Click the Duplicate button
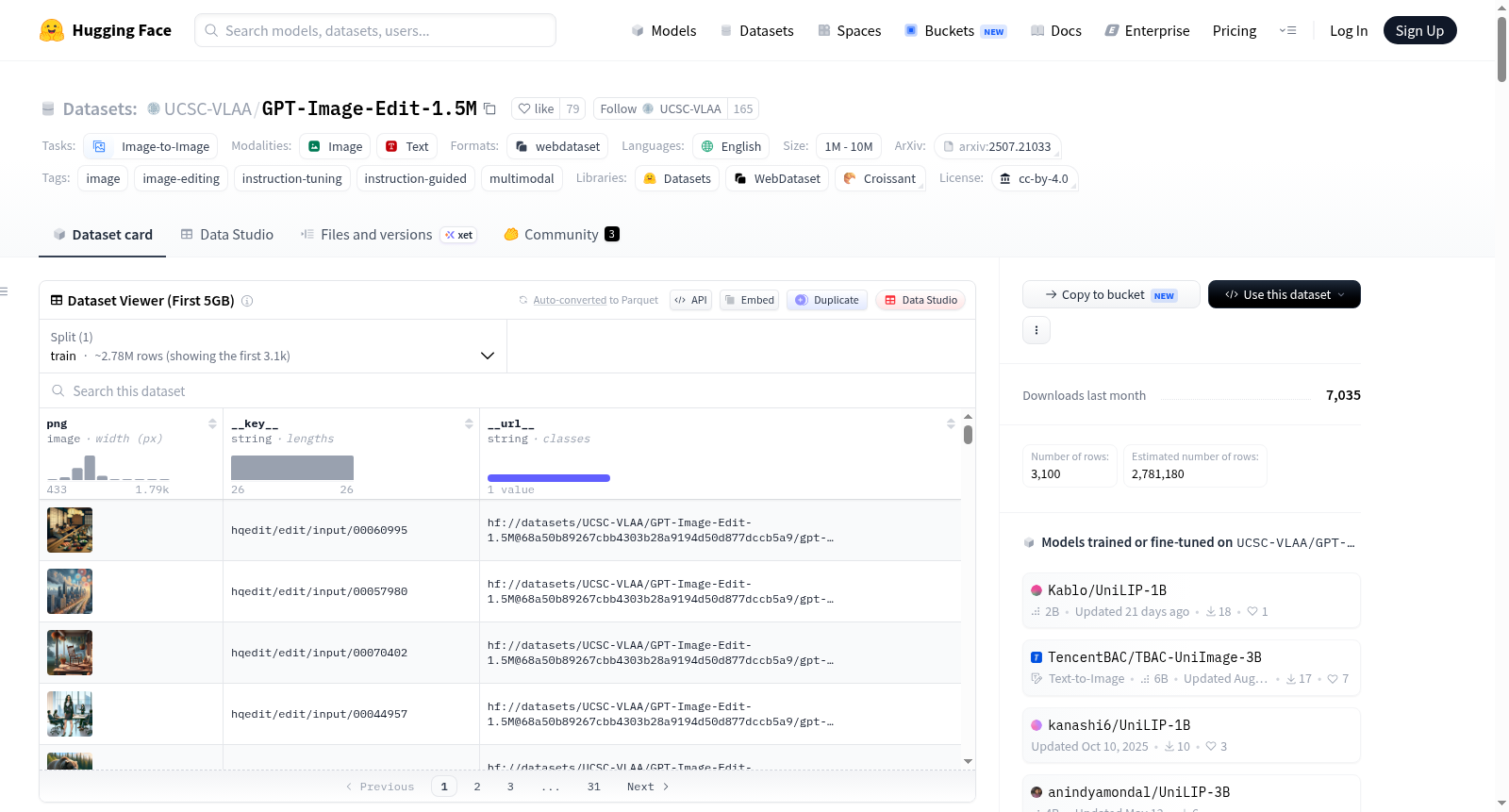Image resolution: width=1509 pixels, height=812 pixels. 826,300
